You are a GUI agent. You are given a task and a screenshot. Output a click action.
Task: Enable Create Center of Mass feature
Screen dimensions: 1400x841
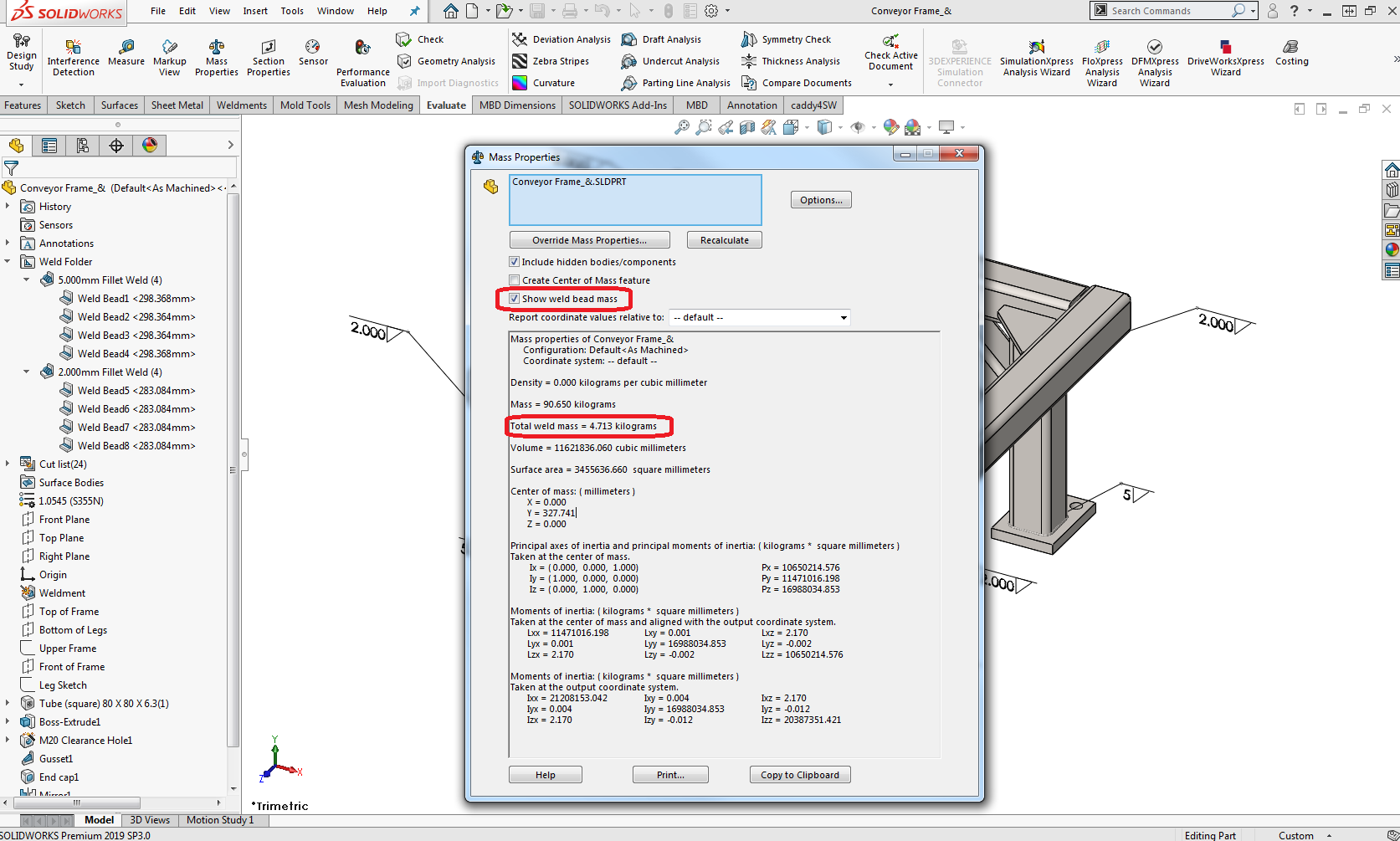pos(515,280)
